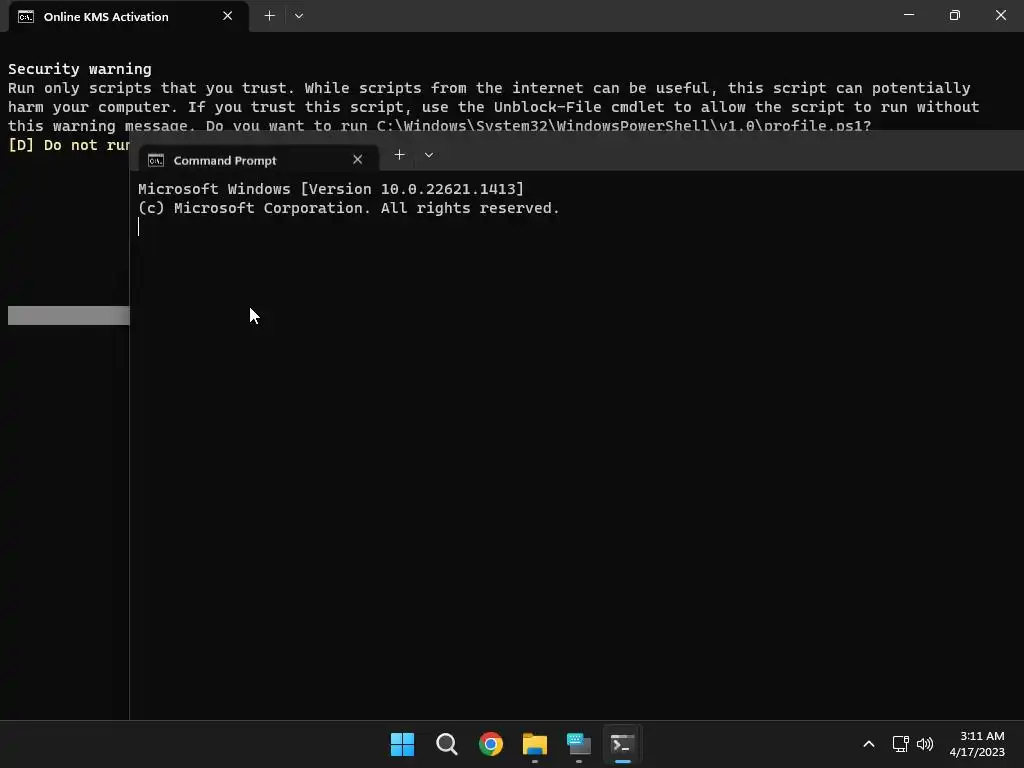This screenshot has width=1024, height=768.
Task: Open the tab dropdown in the Online KMS Activation window
Action: point(298,16)
